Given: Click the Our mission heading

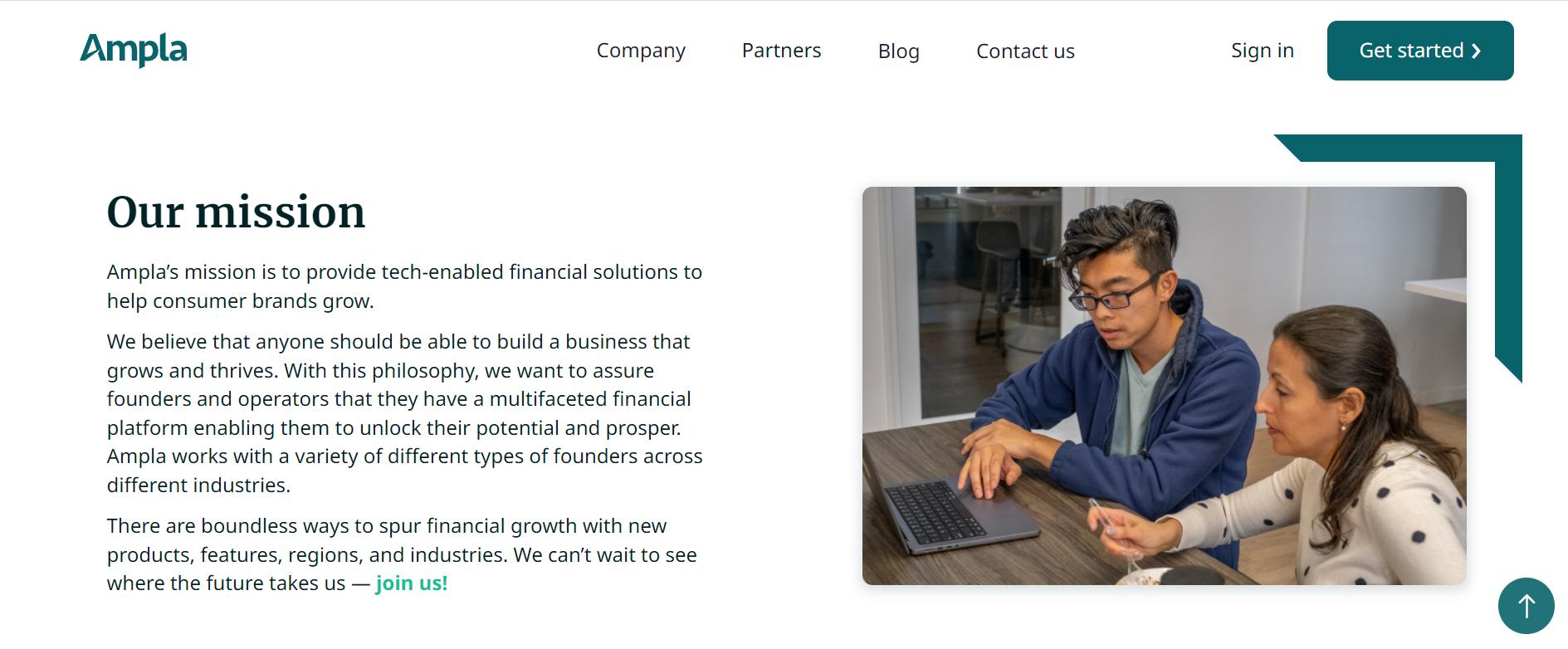Looking at the screenshot, I should pos(236,212).
